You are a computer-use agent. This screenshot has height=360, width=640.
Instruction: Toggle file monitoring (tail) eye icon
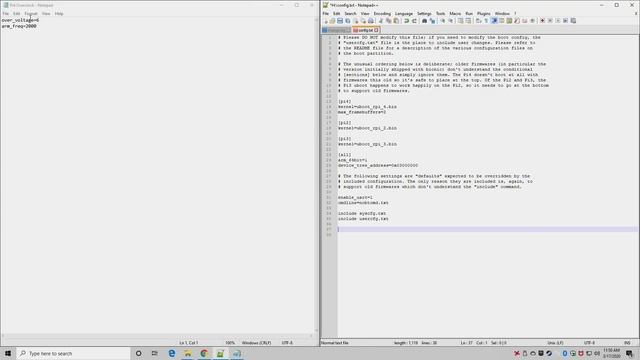point(532,20)
